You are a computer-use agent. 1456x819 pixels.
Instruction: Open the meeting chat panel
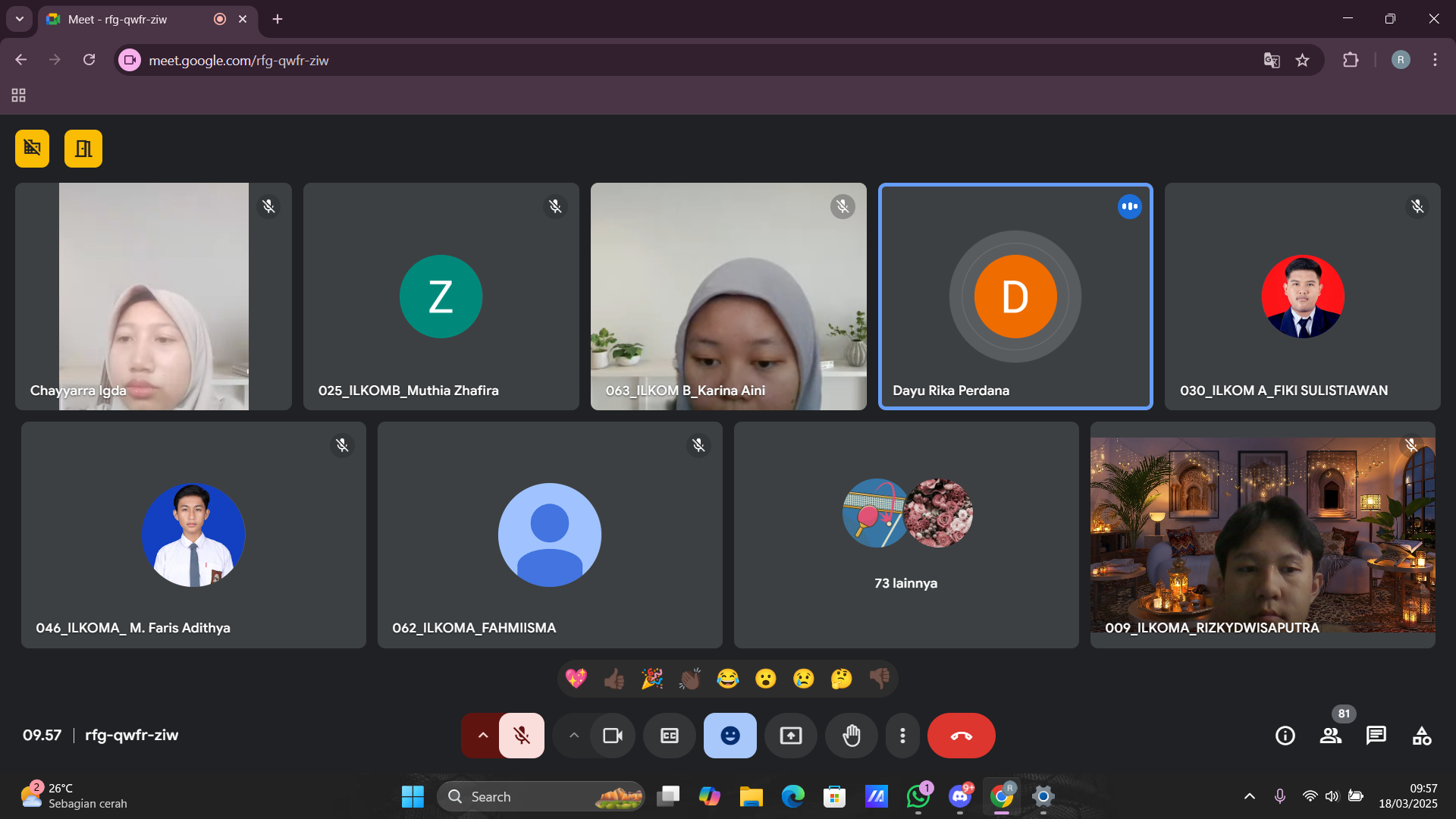tap(1376, 736)
